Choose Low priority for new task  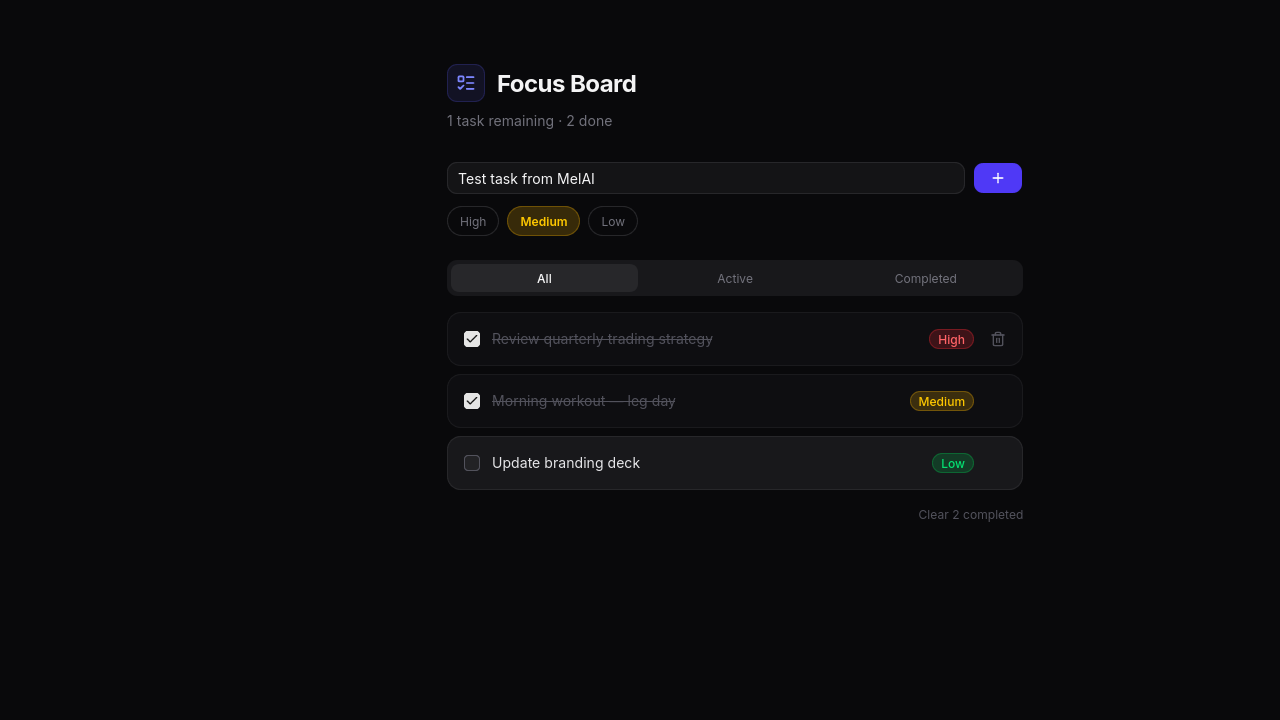(613, 221)
